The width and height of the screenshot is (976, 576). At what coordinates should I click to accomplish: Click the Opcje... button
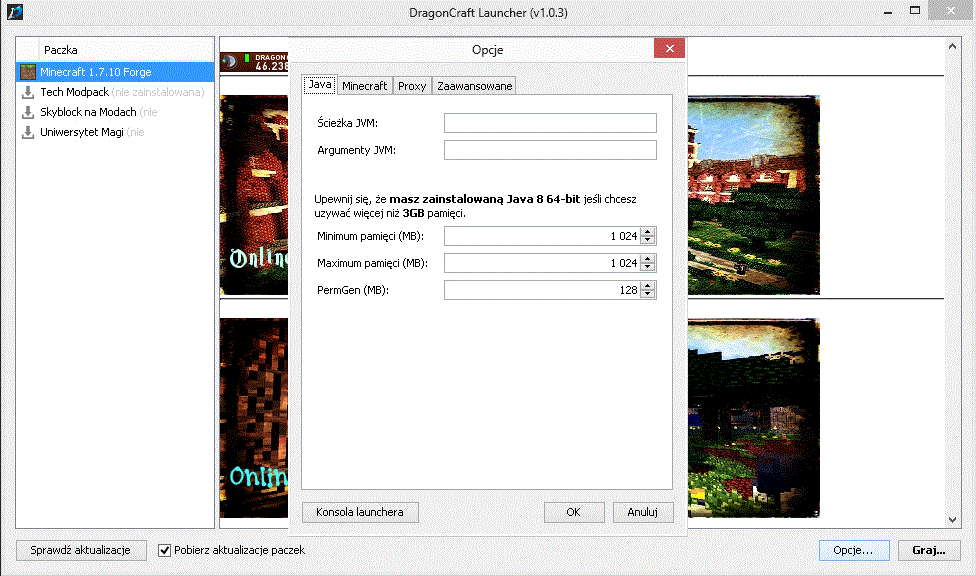853,550
